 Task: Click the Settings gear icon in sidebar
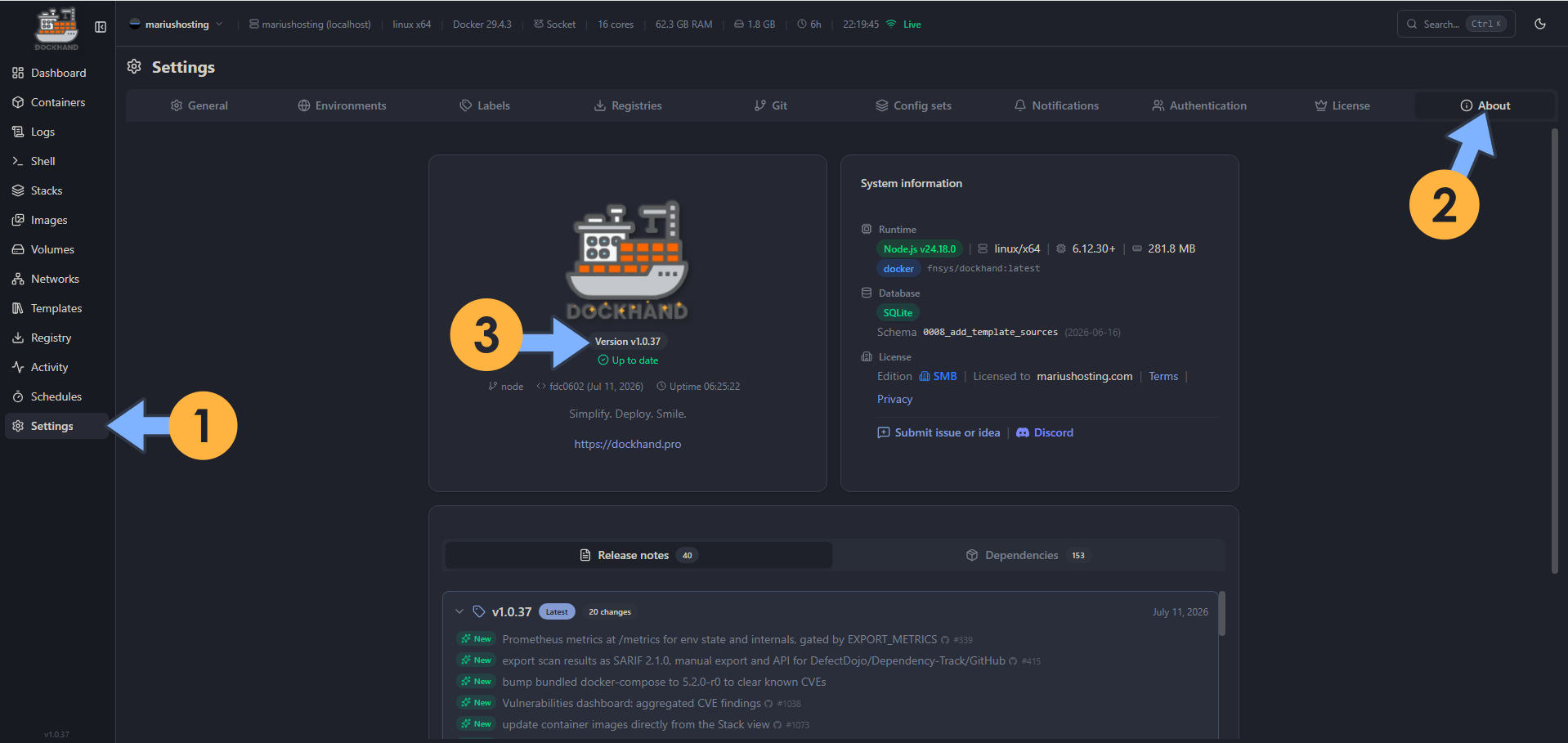tap(18, 426)
